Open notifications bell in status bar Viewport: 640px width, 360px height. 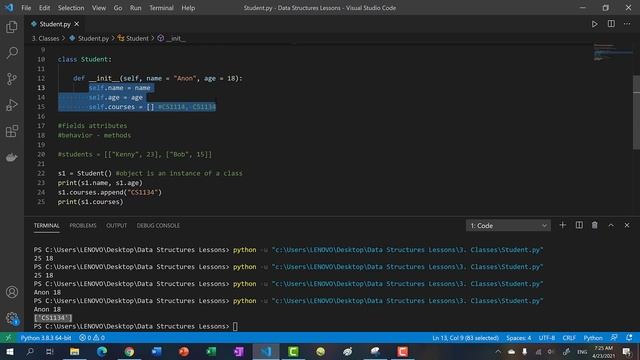(629, 338)
